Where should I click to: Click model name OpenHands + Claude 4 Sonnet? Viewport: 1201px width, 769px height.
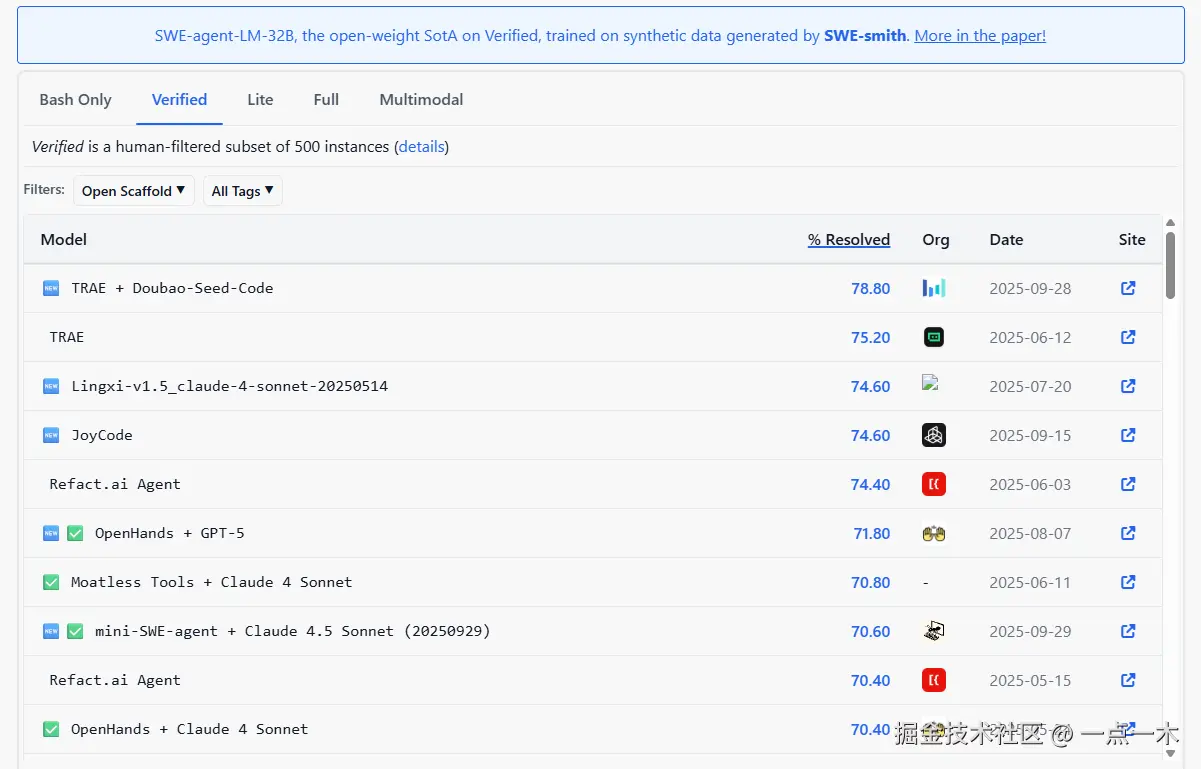click(x=190, y=729)
